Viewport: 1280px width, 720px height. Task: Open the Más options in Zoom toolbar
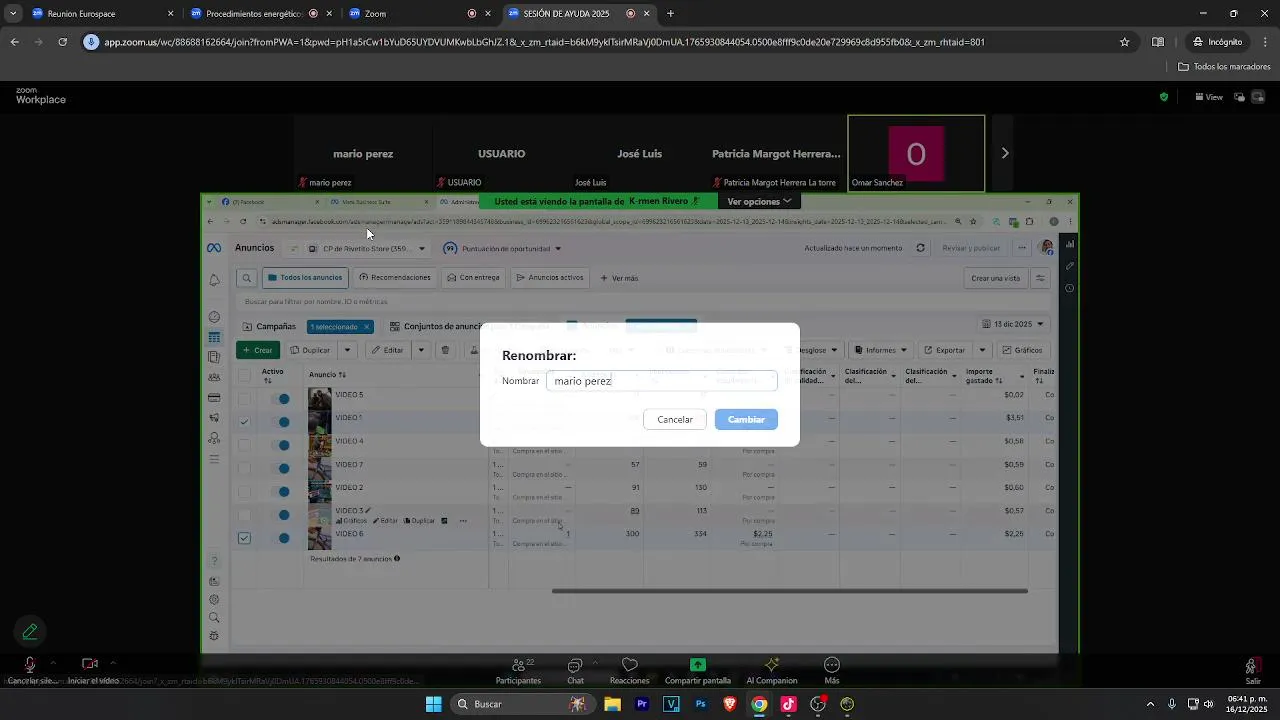pos(832,671)
